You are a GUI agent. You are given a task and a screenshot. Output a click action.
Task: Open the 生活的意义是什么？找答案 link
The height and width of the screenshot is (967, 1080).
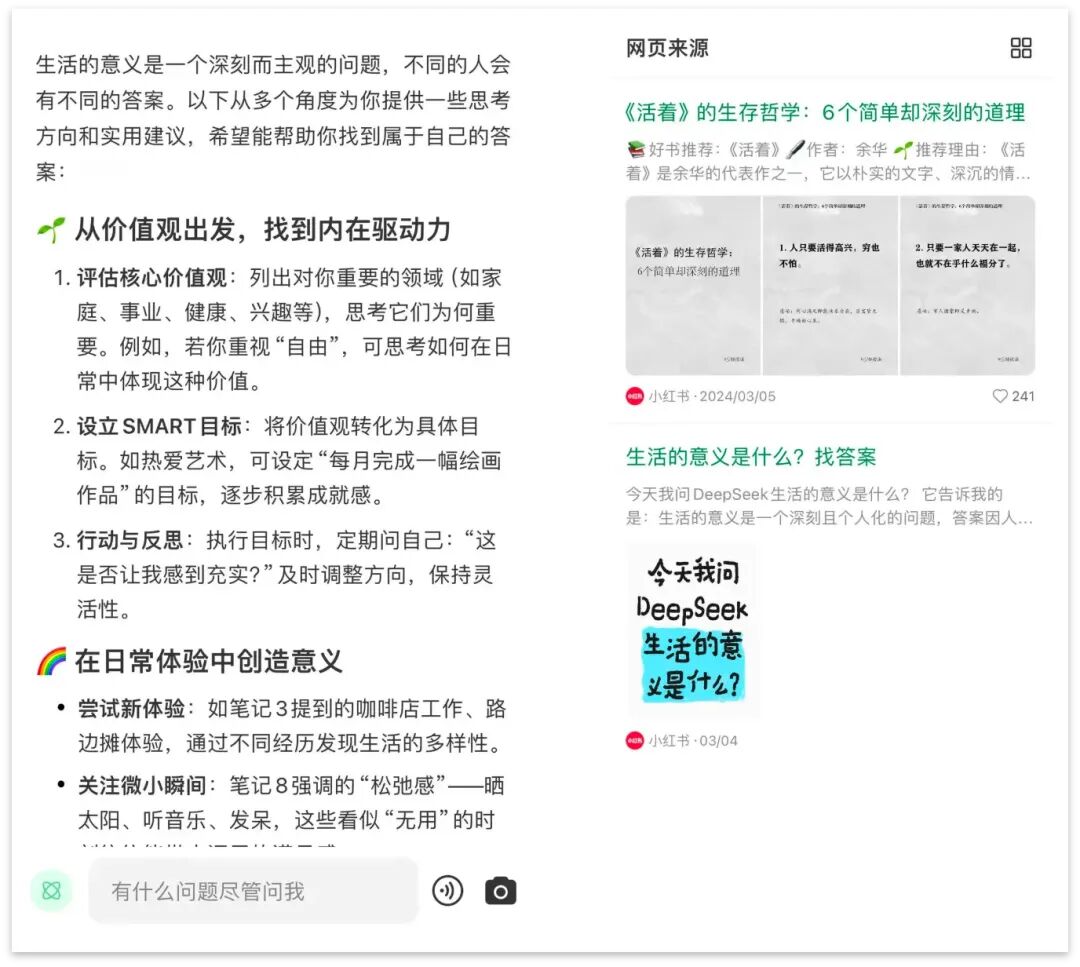(751, 457)
